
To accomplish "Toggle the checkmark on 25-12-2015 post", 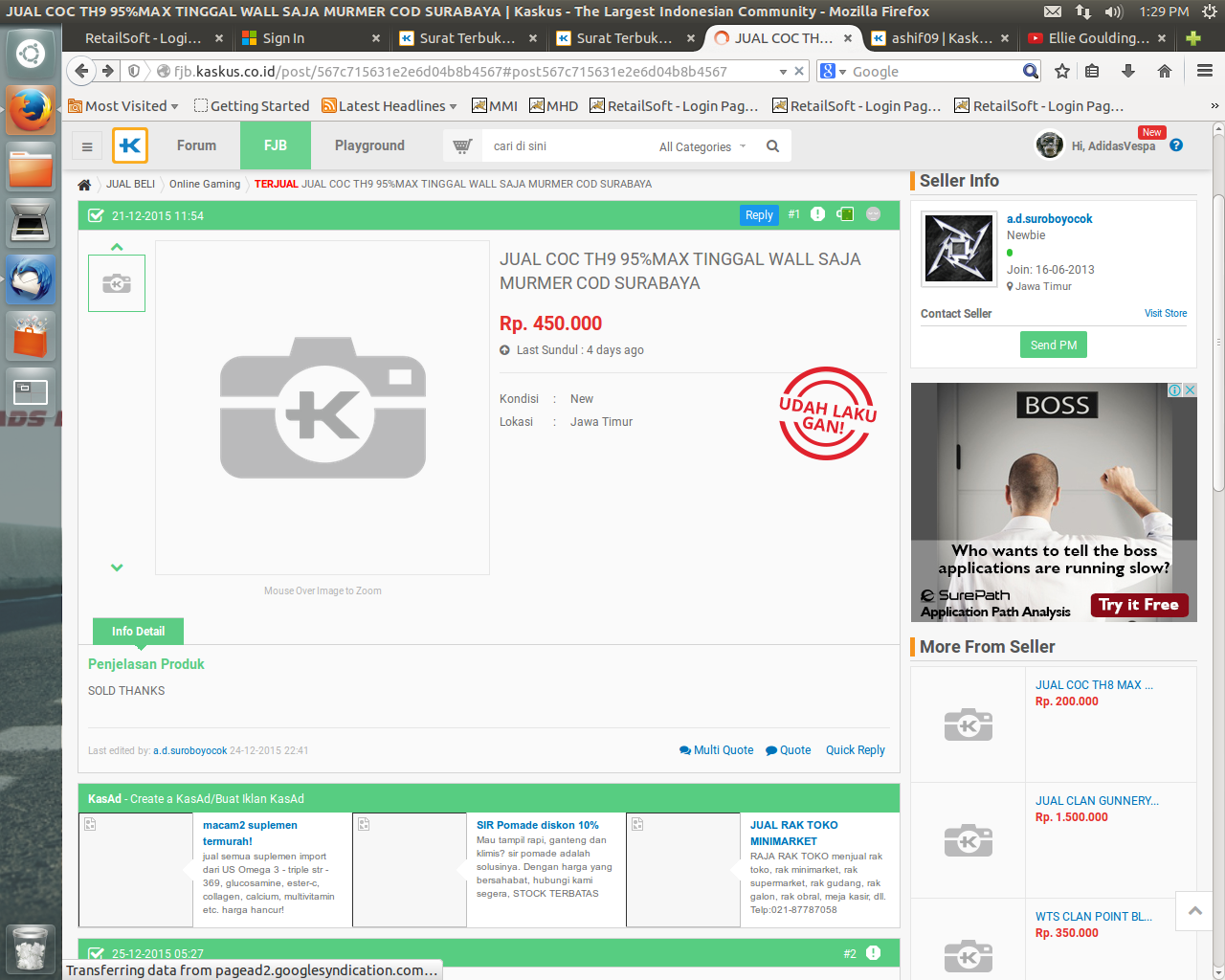I will [96, 953].
